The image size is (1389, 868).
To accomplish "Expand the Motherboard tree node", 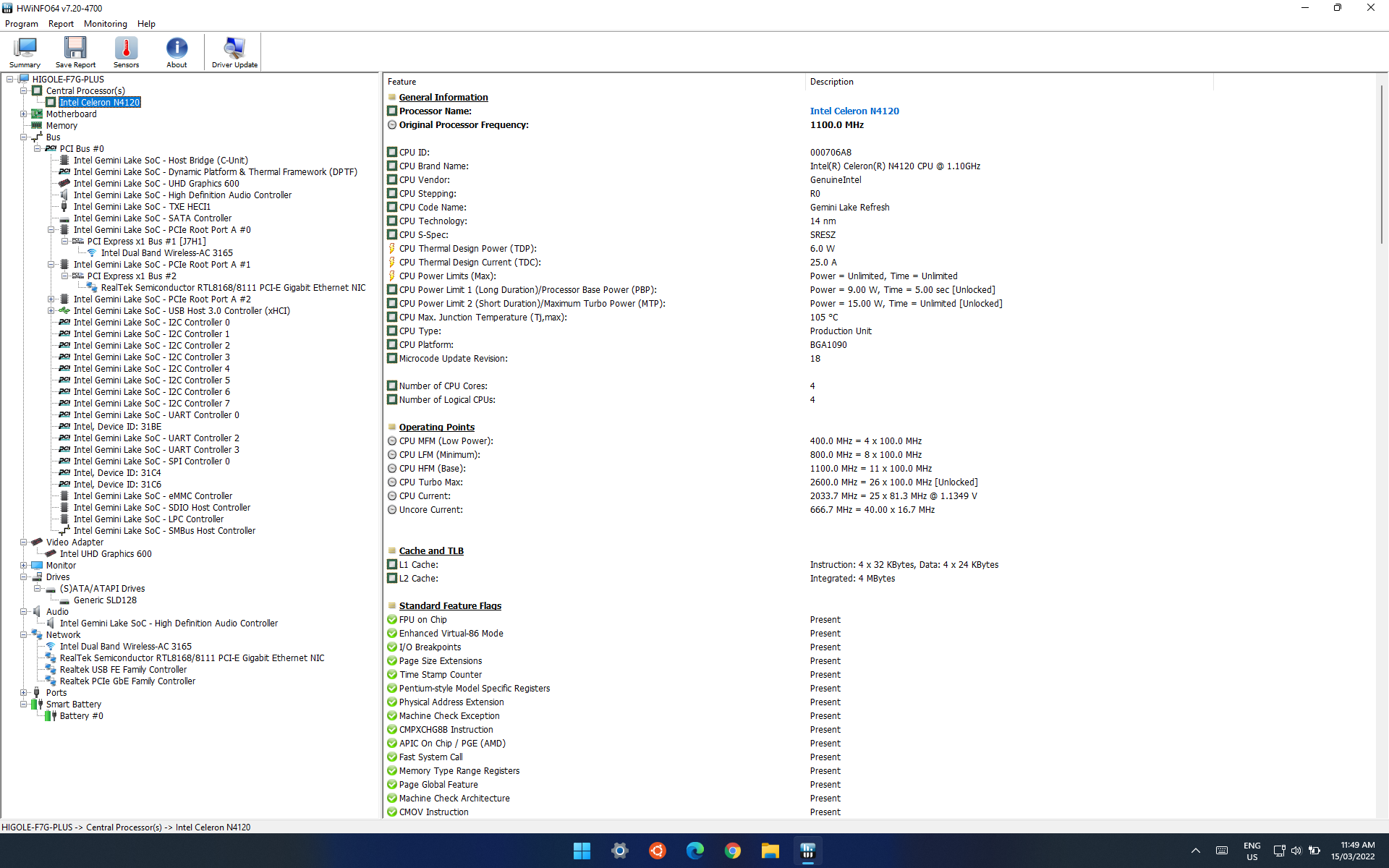I will coord(23,114).
